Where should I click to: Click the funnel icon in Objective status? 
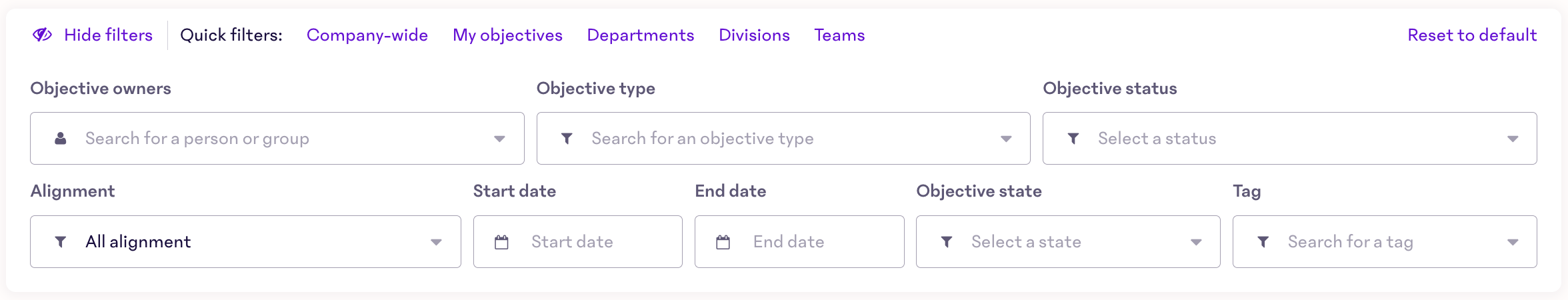point(1073,139)
